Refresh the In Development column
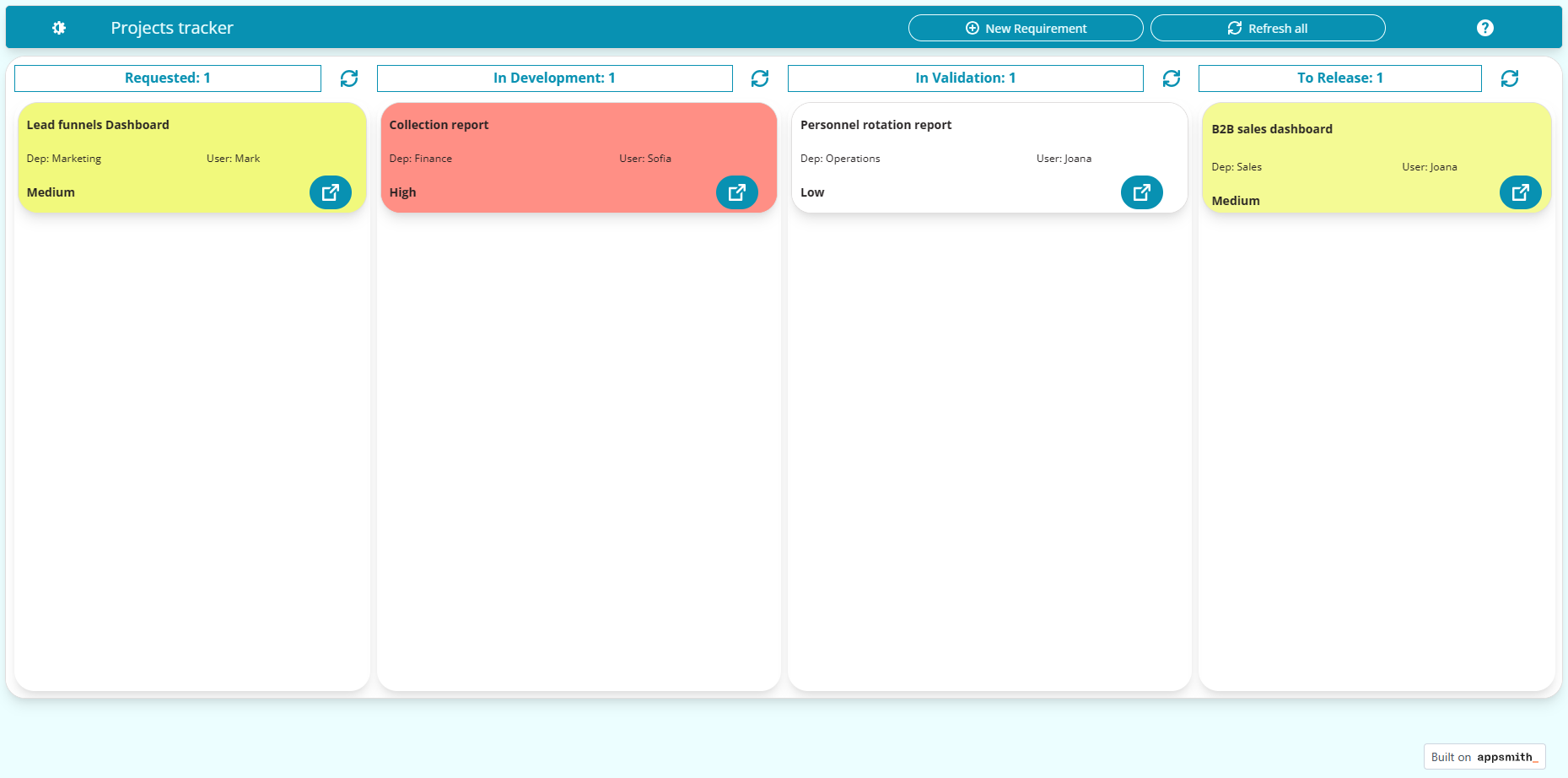Image resolution: width=1568 pixels, height=778 pixels. pyautogui.click(x=760, y=78)
